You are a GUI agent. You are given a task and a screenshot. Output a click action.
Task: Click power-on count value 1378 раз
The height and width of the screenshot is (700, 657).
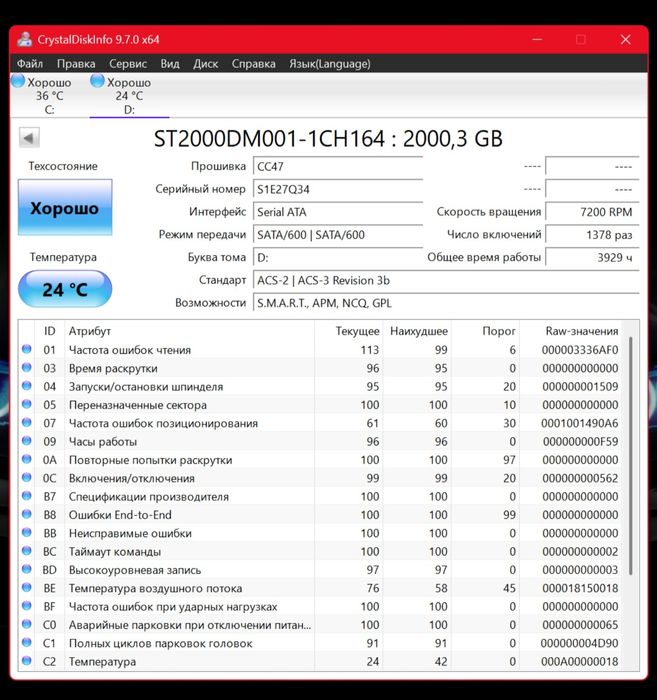tap(592, 235)
